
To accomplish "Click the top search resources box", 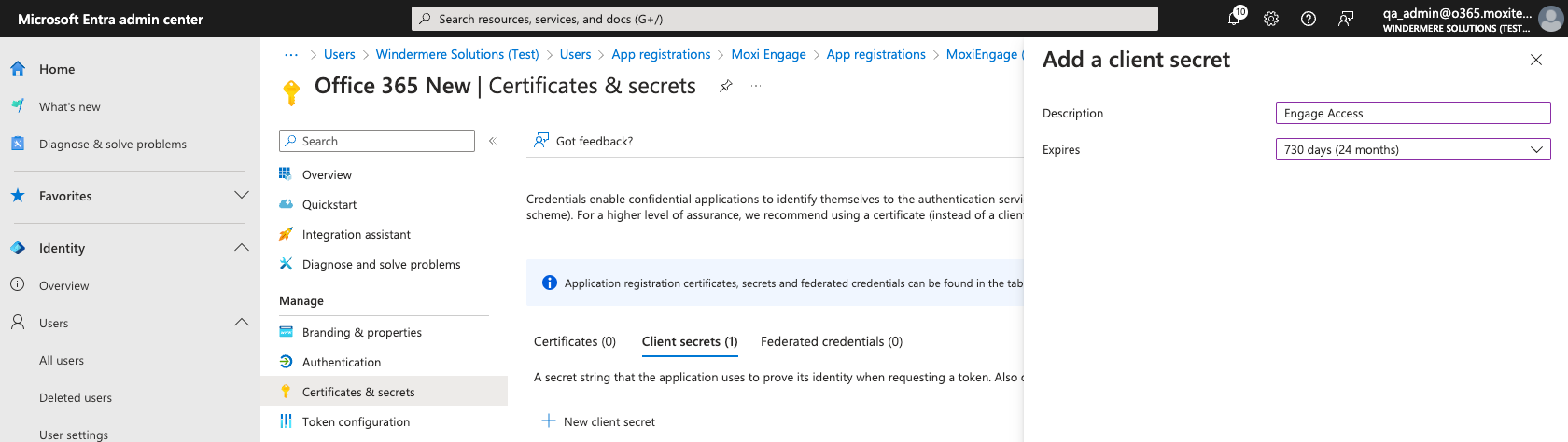I will pyautogui.click(x=785, y=19).
